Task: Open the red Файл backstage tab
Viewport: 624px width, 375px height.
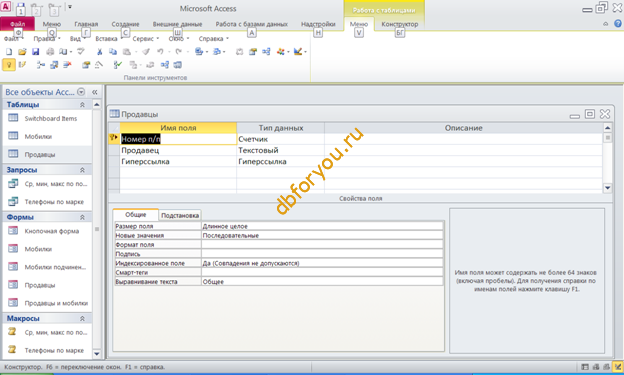Action: [18, 24]
